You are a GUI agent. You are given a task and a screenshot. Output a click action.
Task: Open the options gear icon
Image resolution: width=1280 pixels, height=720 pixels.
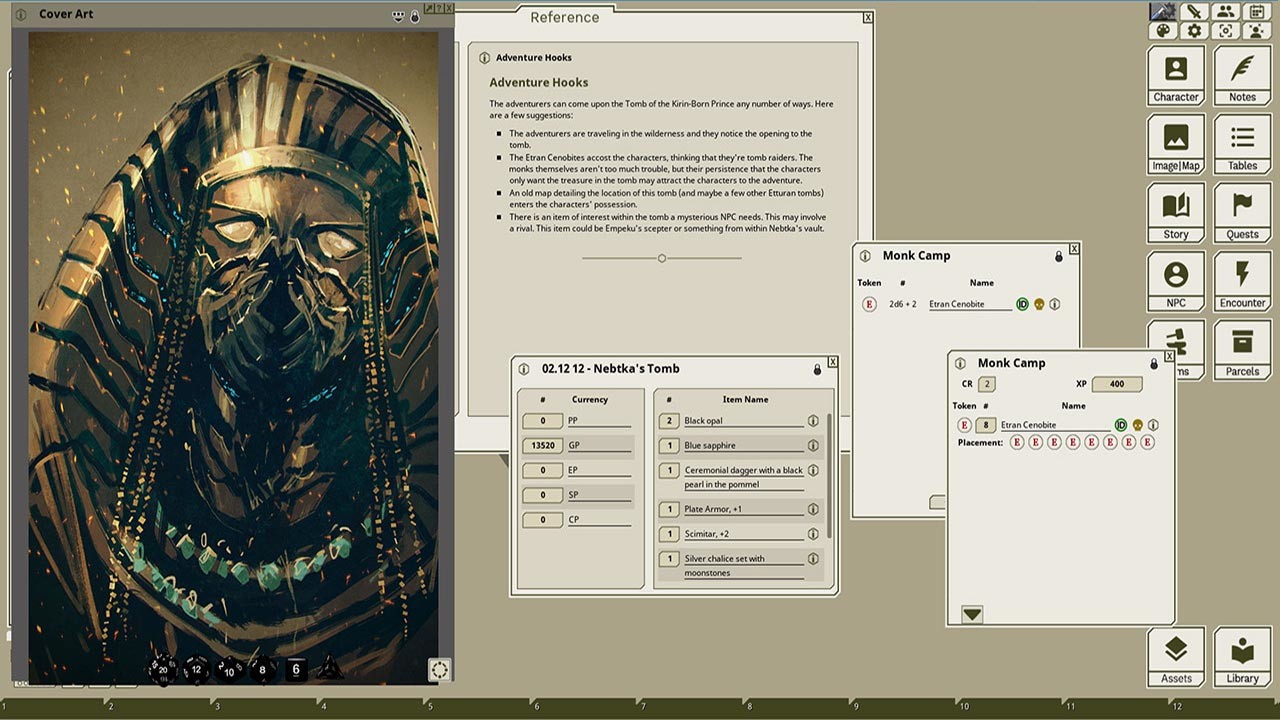[x=1193, y=31]
